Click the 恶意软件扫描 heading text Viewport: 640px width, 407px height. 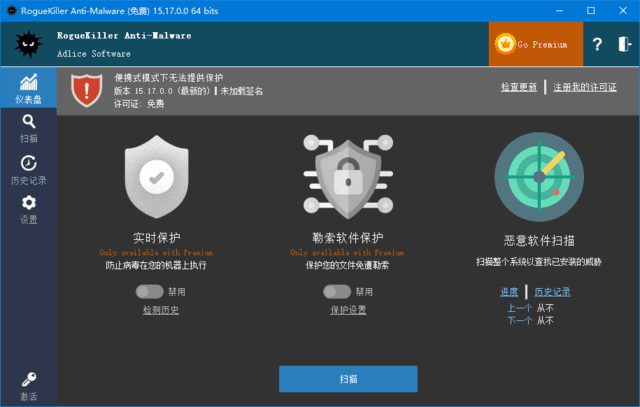(539, 240)
